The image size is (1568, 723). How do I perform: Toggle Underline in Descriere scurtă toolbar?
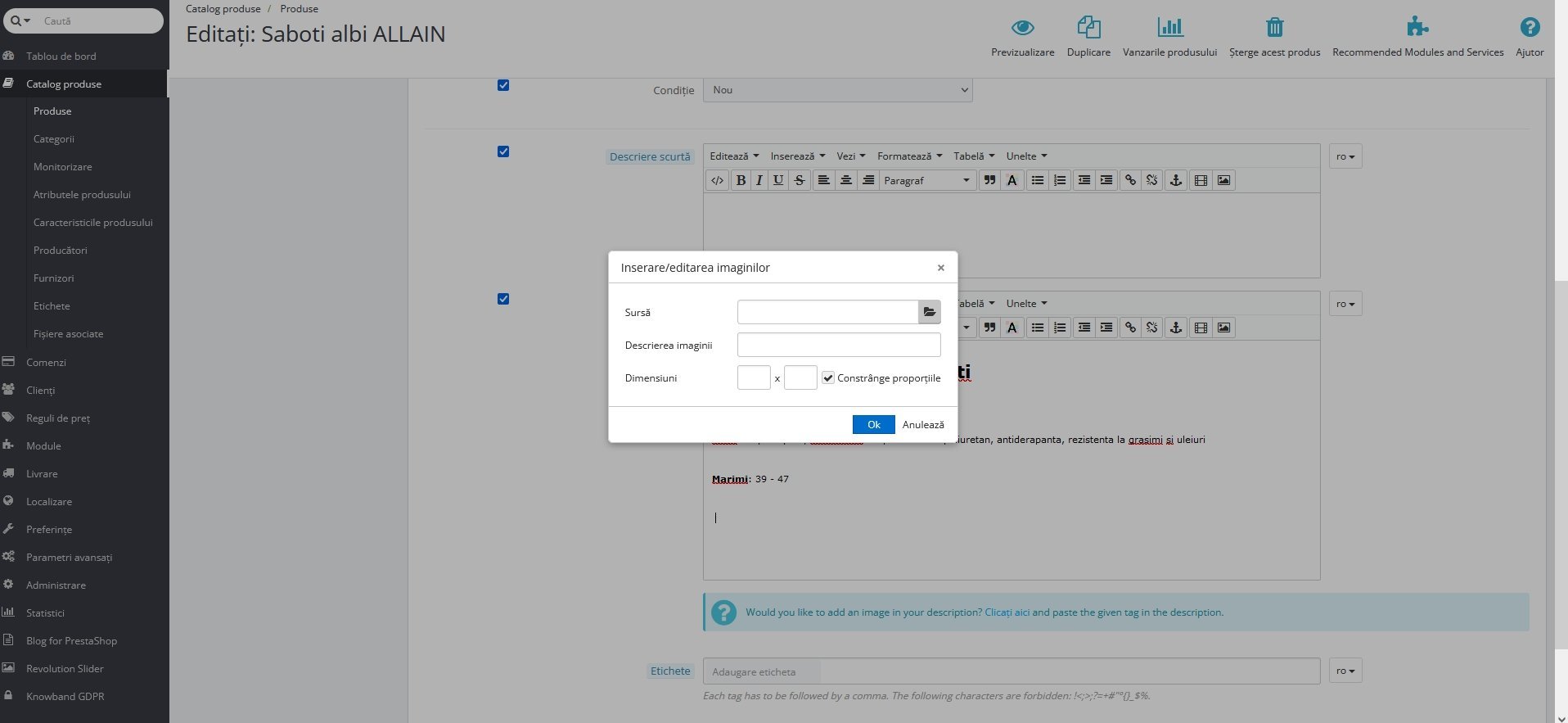pyautogui.click(x=778, y=180)
